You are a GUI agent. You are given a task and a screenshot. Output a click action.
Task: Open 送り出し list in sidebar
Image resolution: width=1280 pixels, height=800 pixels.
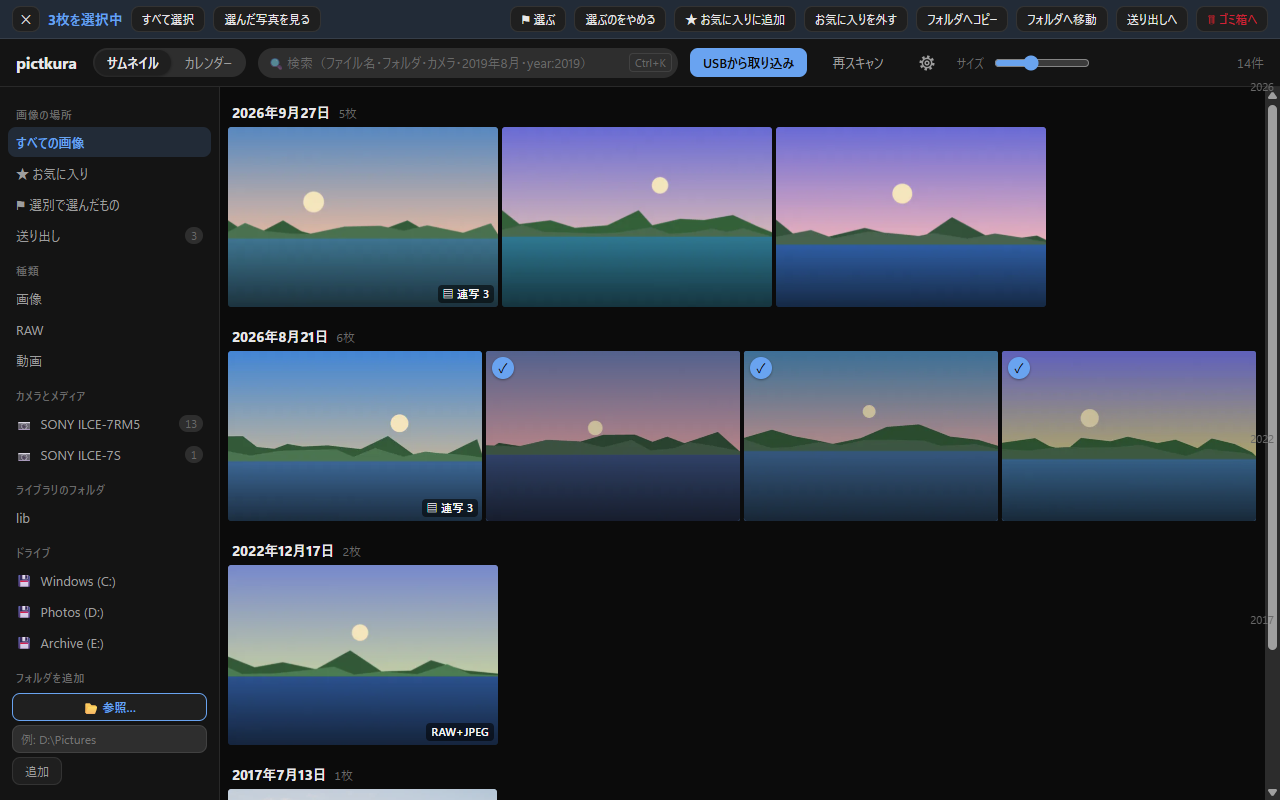coord(109,236)
